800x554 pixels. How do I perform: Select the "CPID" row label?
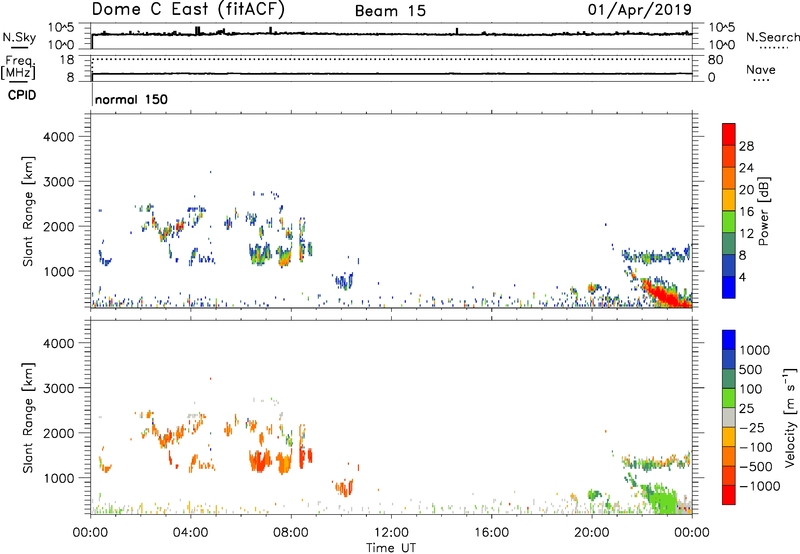[22, 95]
